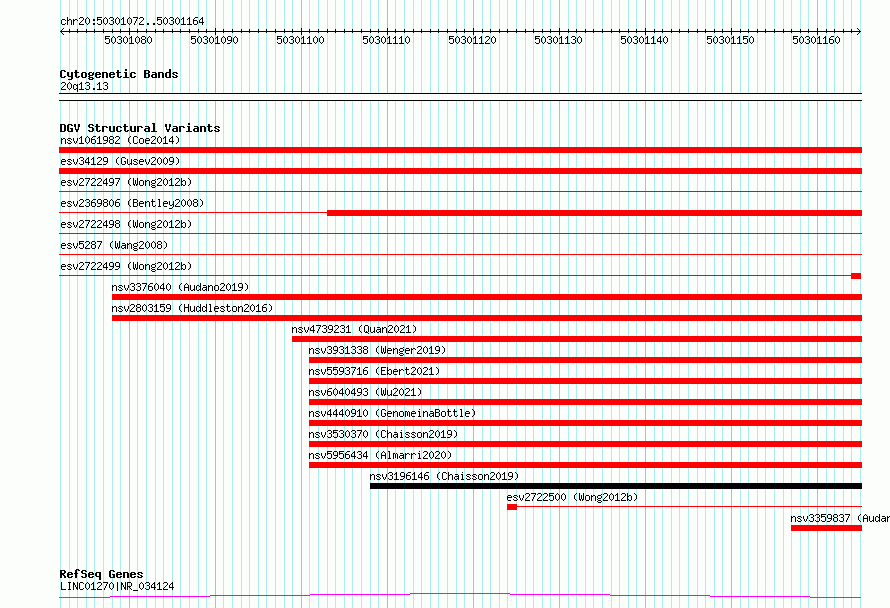
Task: Open the esv2722497 (Wong2012b) variant
Action: tap(126, 182)
